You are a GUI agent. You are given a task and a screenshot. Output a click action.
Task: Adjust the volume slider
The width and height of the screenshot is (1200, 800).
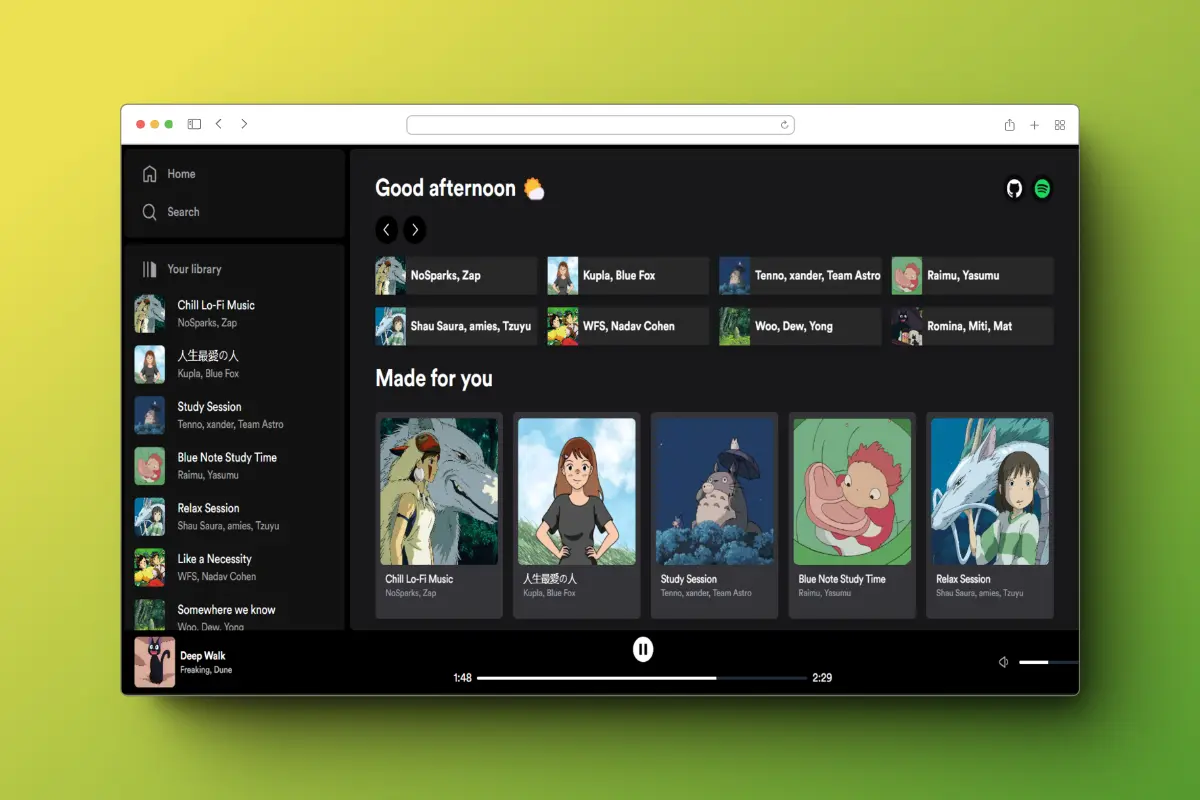click(x=1048, y=662)
